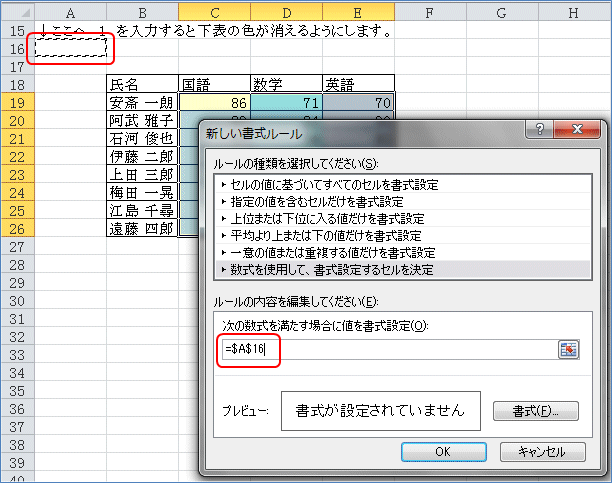The width and height of the screenshot is (612, 483).
Task: Click the キャンセル button
Action: pyautogui.click(x=543, y=452)
